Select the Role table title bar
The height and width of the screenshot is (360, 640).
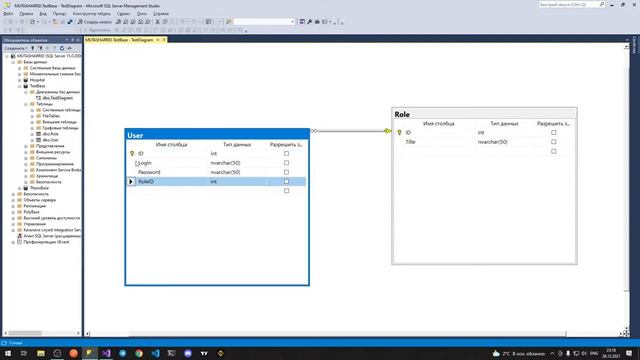point(484,114)
